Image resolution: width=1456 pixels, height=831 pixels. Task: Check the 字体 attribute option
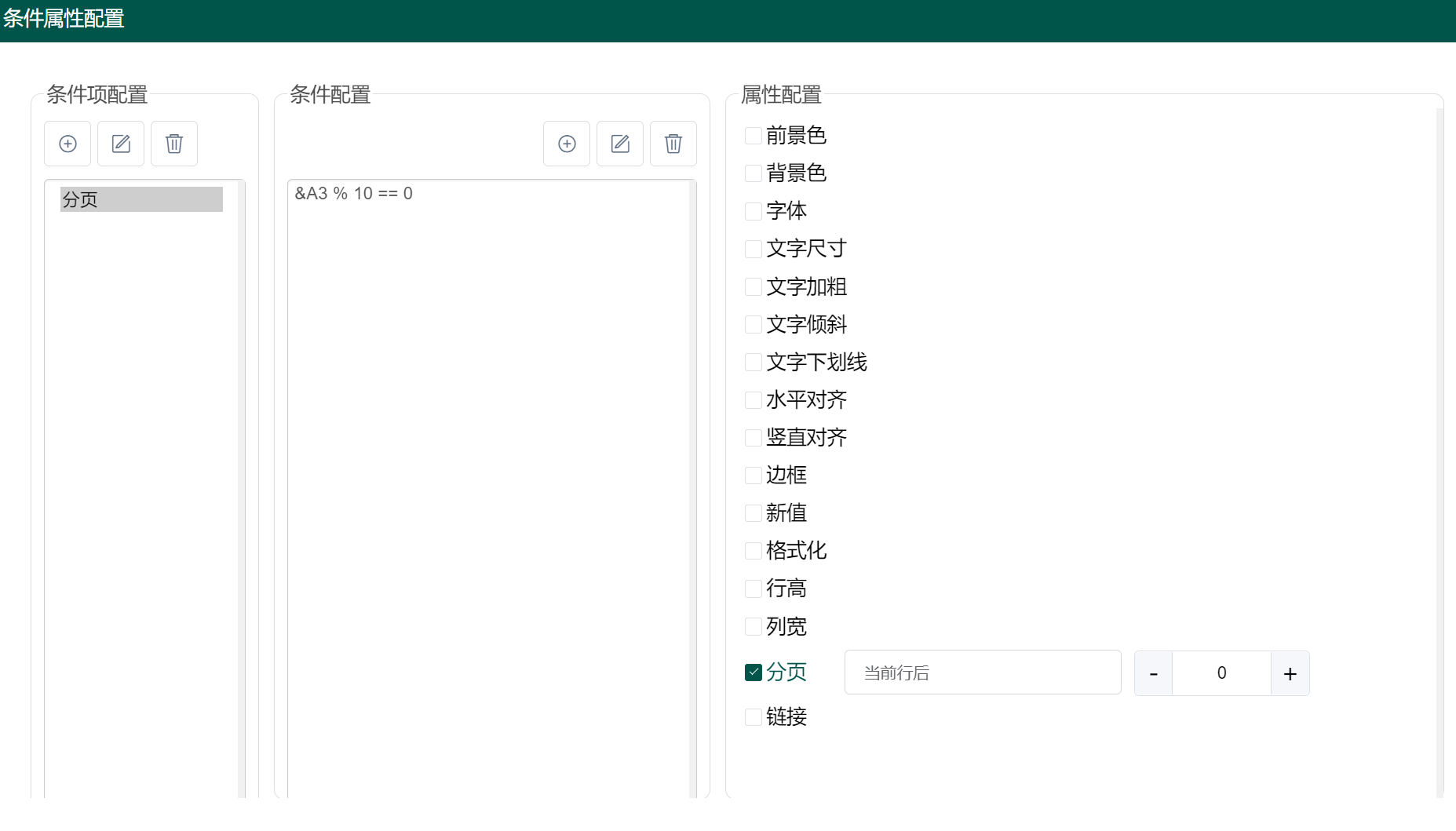coord(752,210)
